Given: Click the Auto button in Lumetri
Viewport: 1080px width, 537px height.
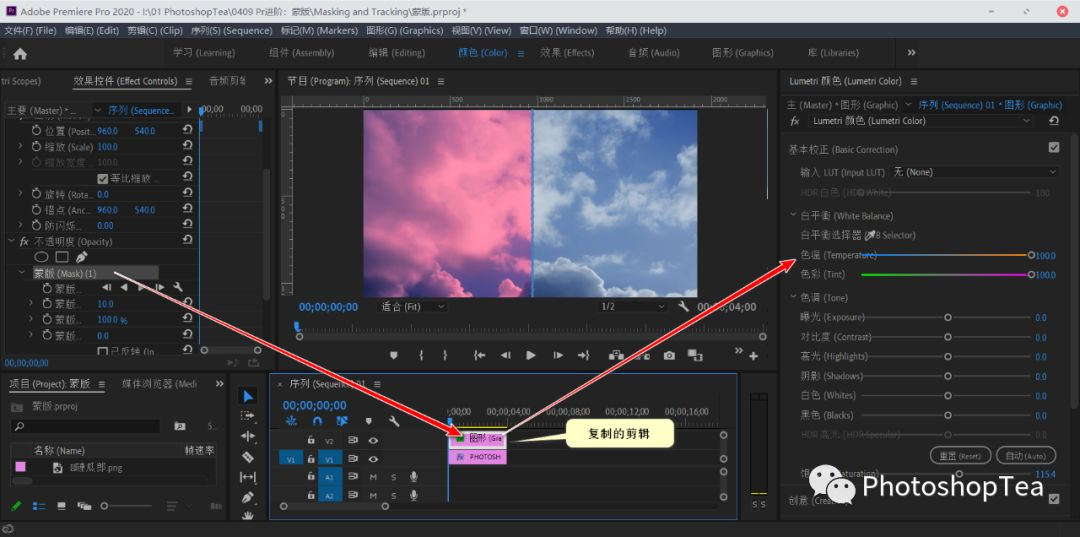Looking at the screenshot, I should coord(1026,456).
